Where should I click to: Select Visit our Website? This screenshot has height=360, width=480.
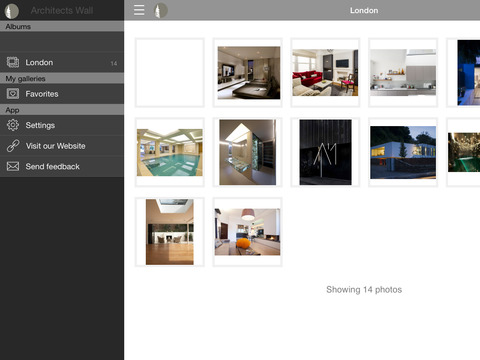pos(62,146)
